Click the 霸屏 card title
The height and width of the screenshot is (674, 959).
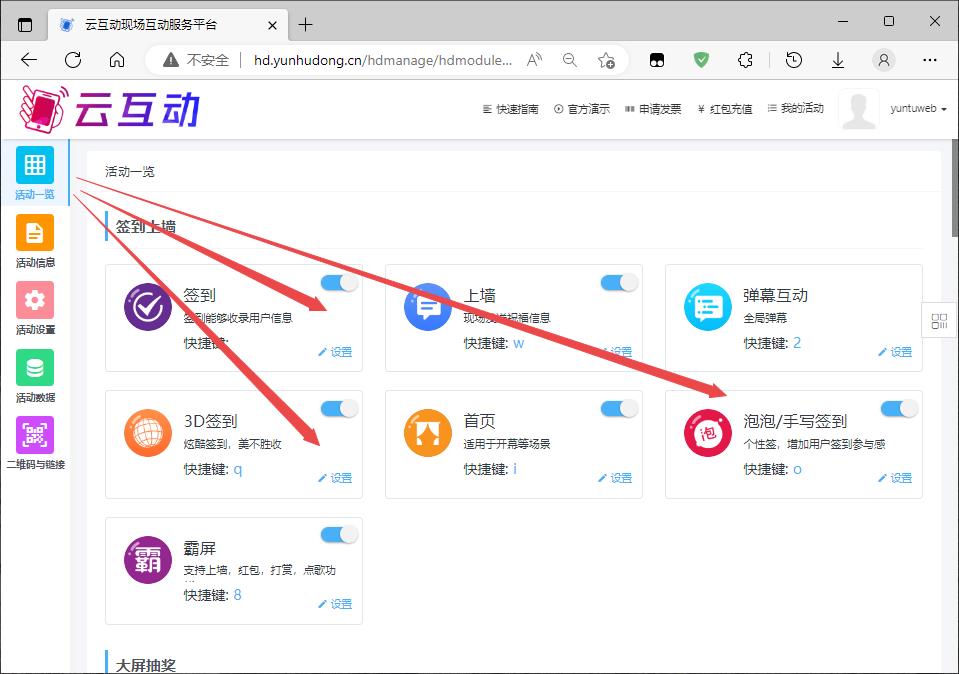point(200,549)
